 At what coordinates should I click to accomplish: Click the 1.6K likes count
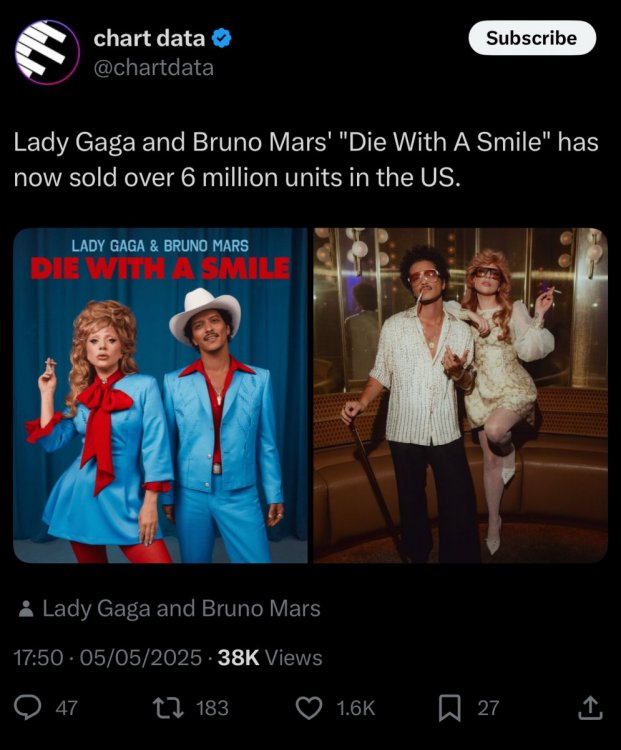(x=355, y=708)
